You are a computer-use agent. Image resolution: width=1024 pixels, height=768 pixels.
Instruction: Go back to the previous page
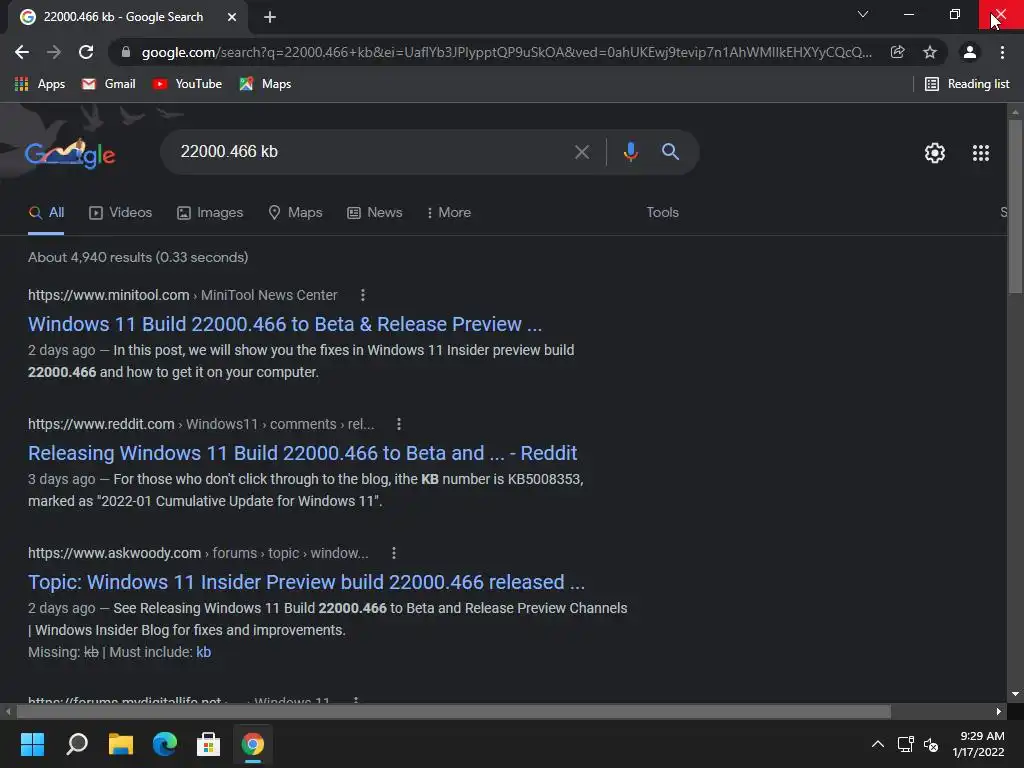(22, 52)
